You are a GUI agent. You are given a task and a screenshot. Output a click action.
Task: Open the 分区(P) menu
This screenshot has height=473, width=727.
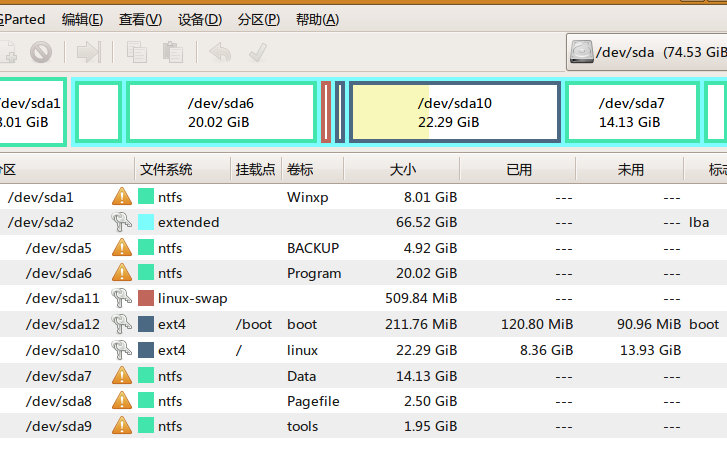tap(259, 19)
